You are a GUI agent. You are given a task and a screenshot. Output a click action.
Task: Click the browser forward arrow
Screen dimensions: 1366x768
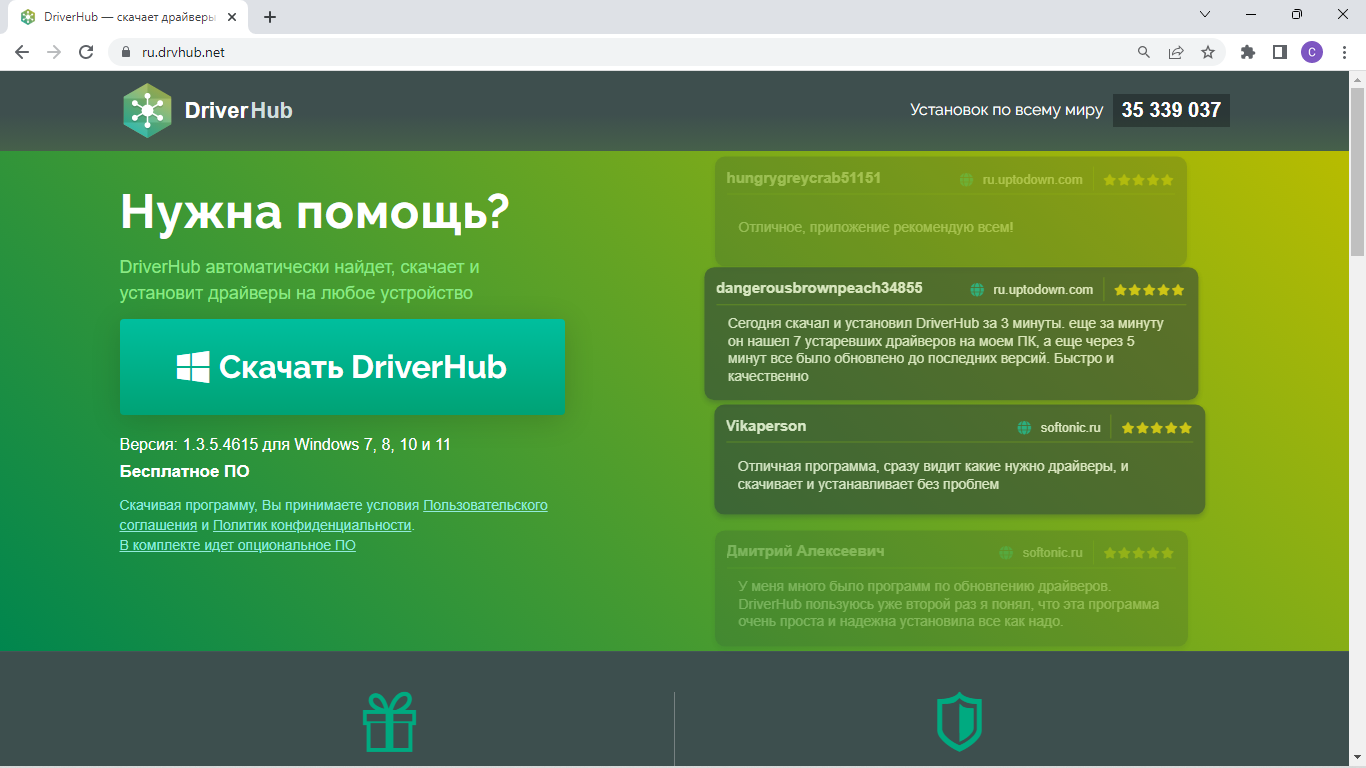click(54, 52)
